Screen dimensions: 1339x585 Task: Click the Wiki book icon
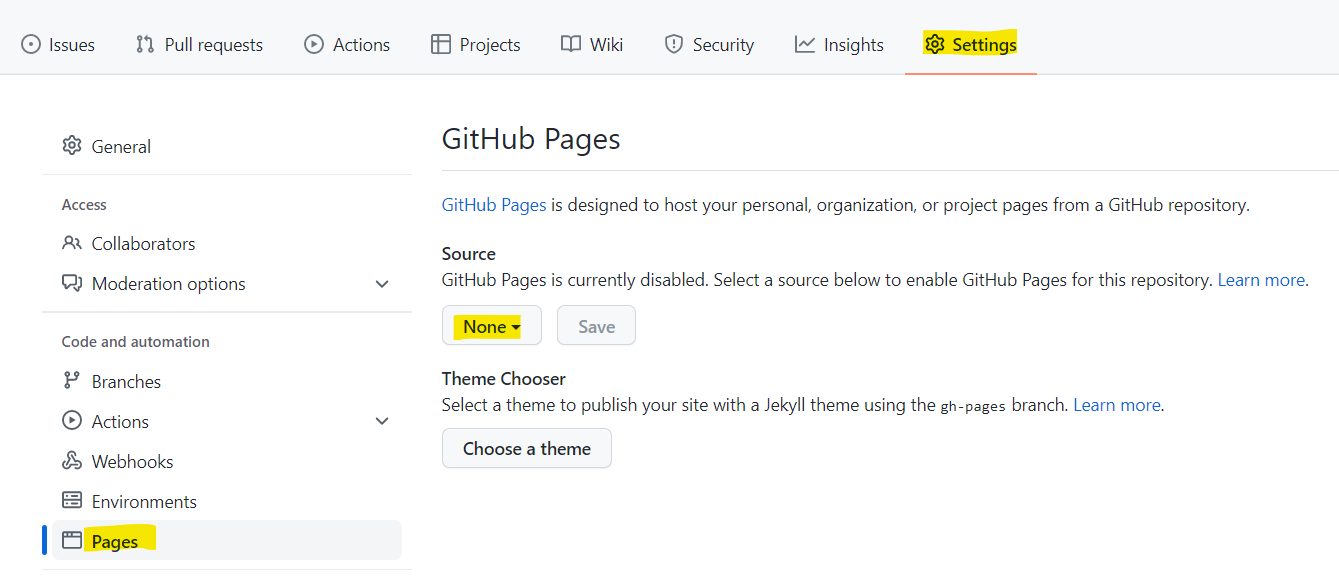pos(571,45)
